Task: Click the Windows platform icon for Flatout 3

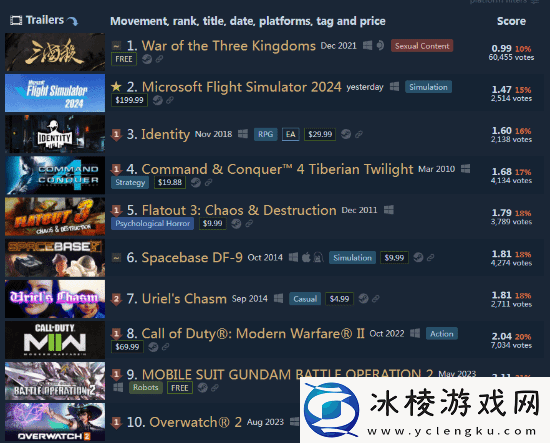Action: click(389, 210)
